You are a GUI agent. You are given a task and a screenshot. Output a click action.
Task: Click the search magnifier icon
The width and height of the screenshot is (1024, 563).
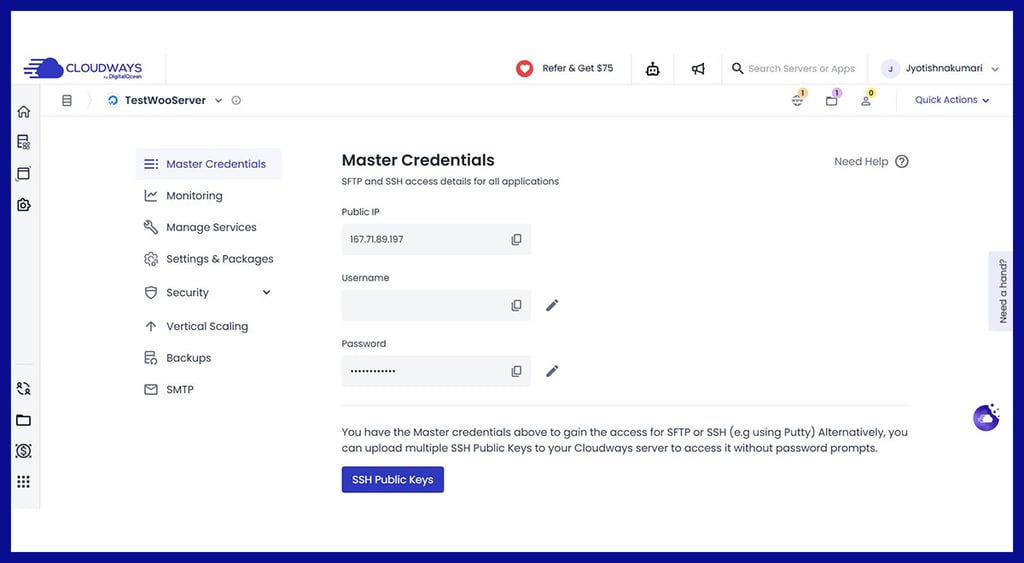pos(737,68)
